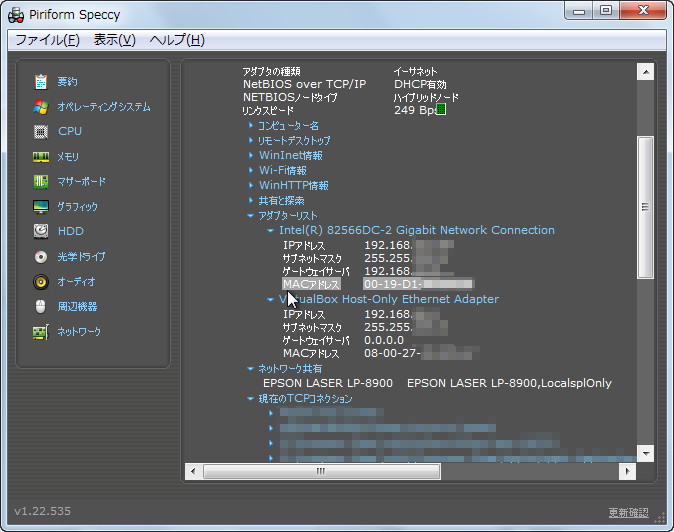This screenshot has width=674, height=532.
Task: Open the オーディオ speaker icon
Action: pos(41,281)
